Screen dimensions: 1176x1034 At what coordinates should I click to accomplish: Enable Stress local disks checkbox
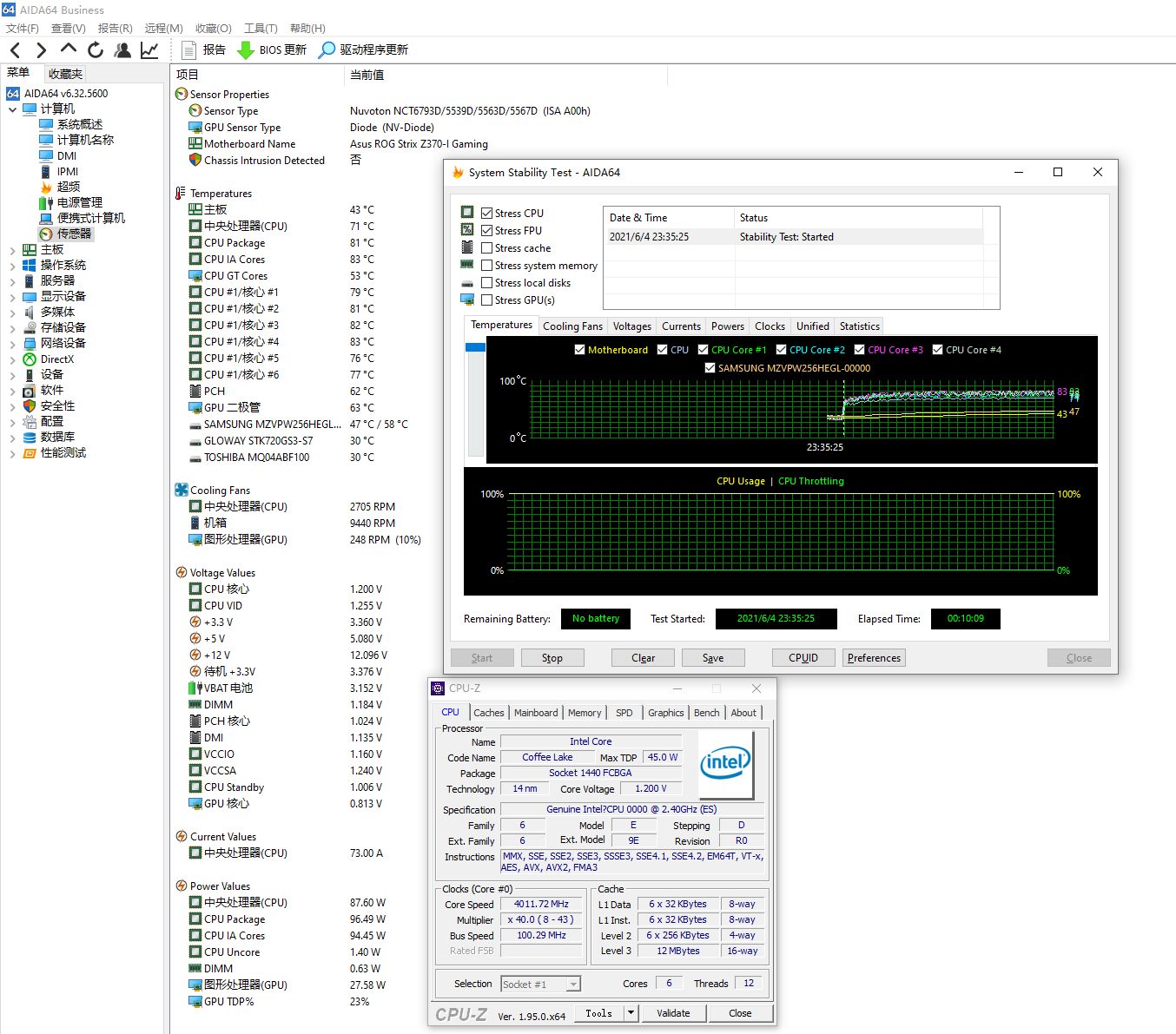pos(487,282)
